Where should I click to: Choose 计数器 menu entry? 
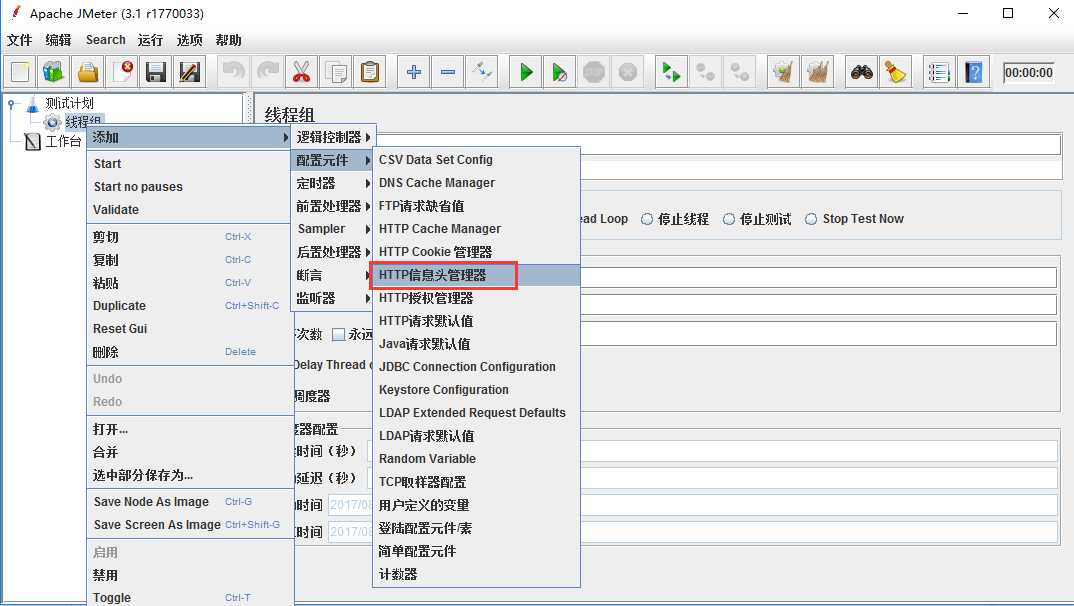(476, 575)
